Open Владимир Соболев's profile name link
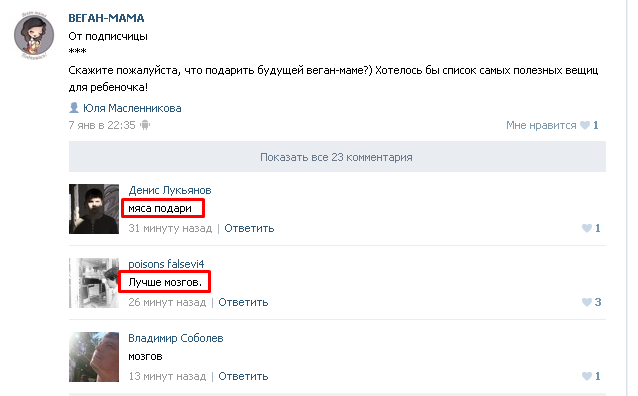The image size is (638, 396). pyautogui.click(x=176, y=338)
